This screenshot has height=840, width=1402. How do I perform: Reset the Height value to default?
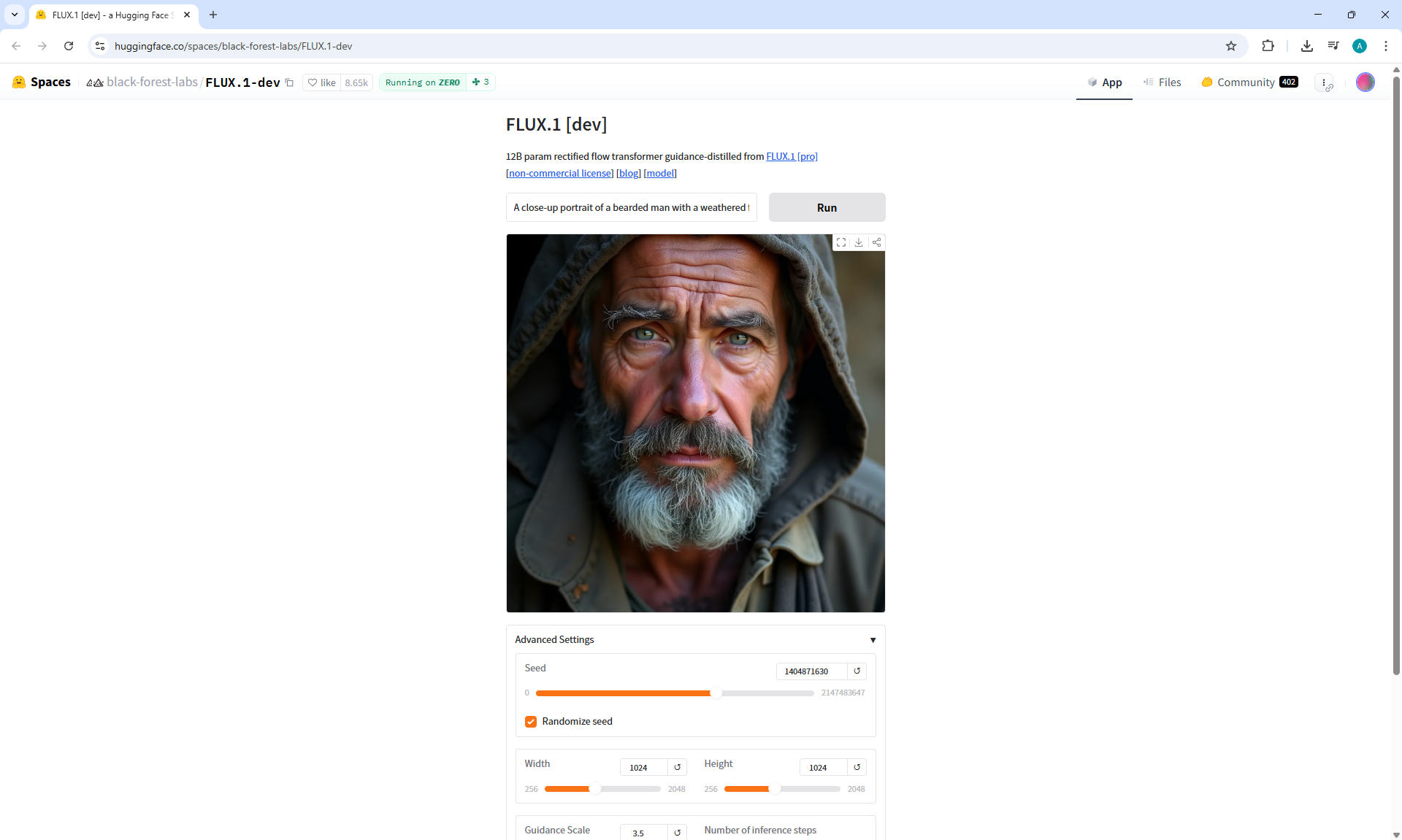pyautogui.click(x=857, y=767)
